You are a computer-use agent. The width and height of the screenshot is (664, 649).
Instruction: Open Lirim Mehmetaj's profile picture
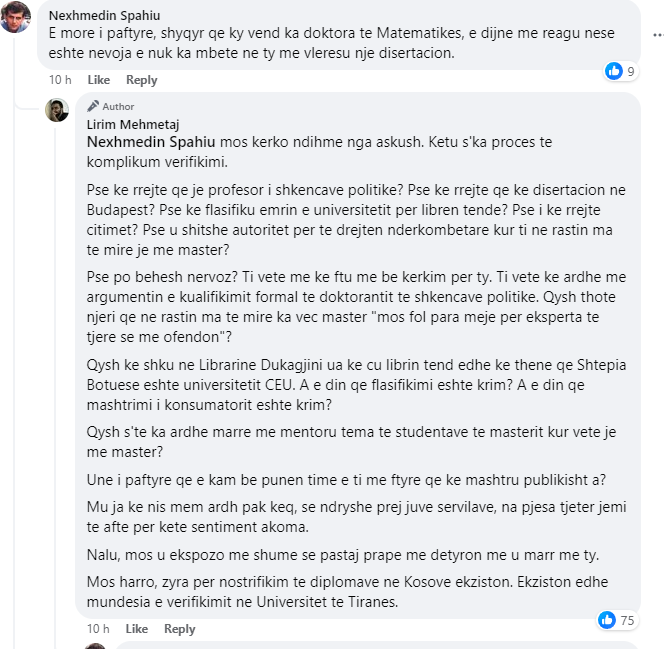pos(57,109)
